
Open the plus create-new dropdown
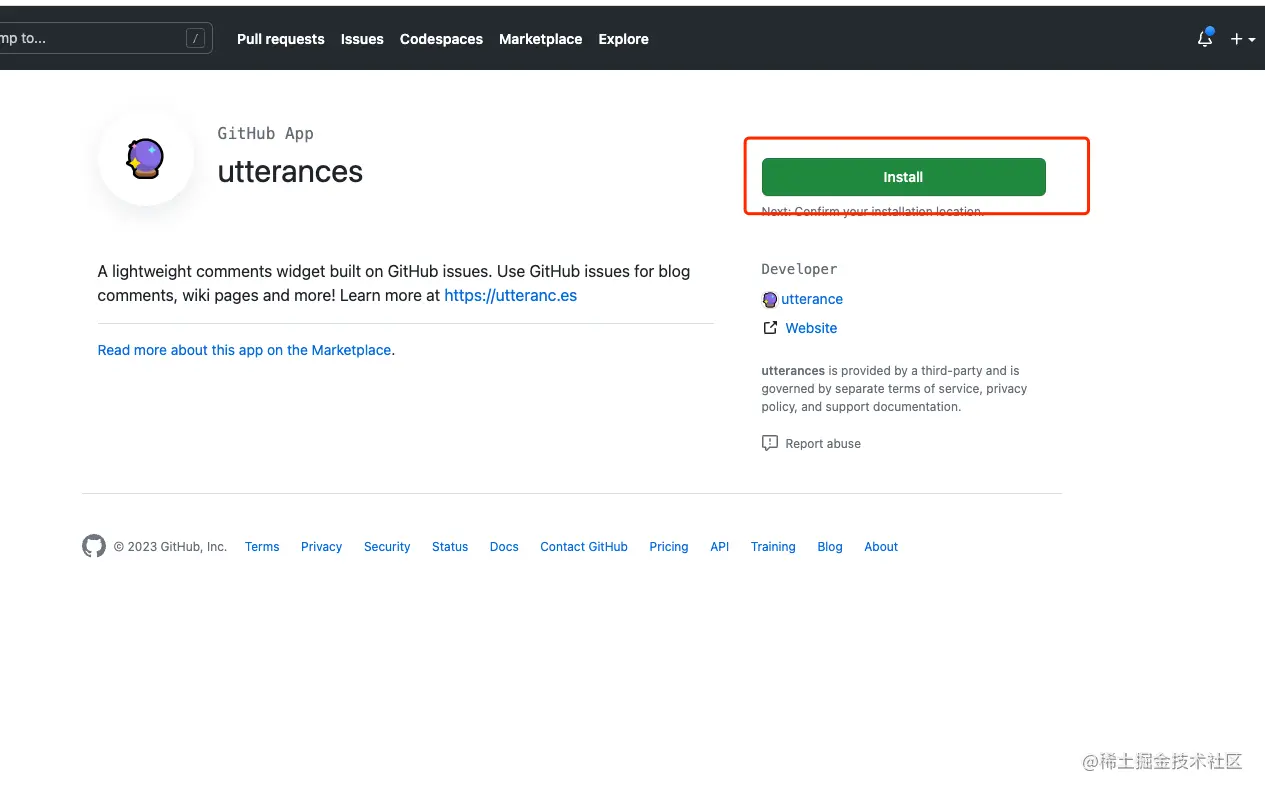click(1242, 39)
